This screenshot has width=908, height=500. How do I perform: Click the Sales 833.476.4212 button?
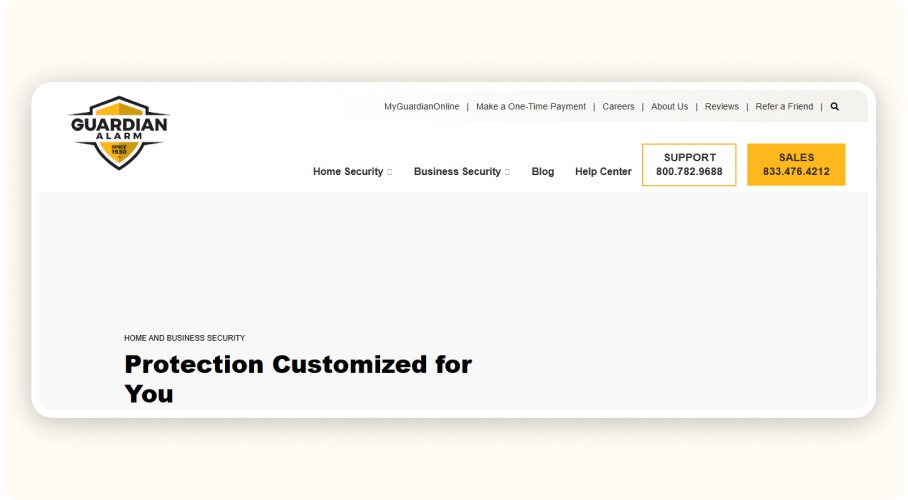pyautogui.click(x=796, y=165)
